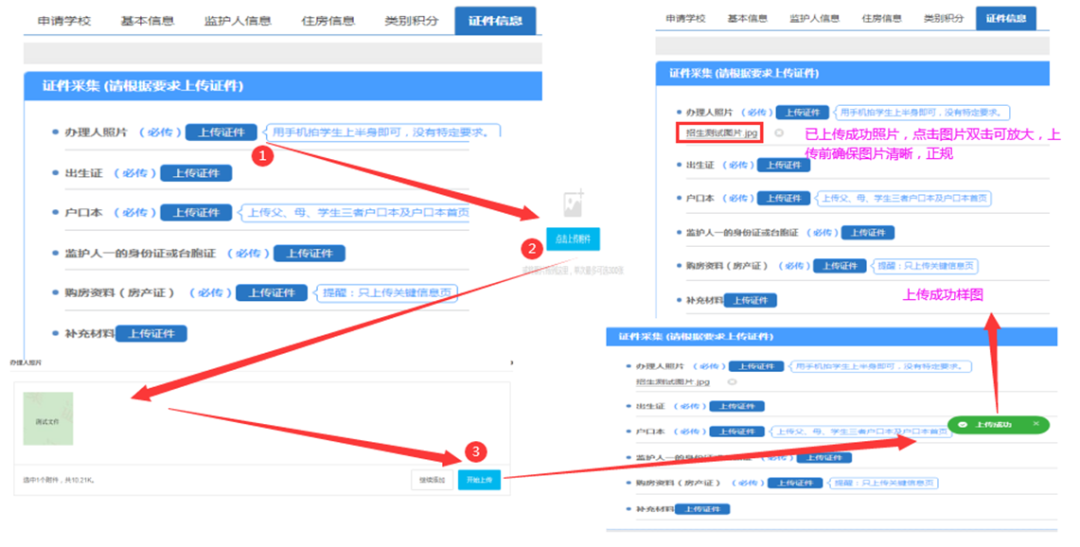Click 提醒:只上传关键信息页 hint in the pink-annotated form
The image size is (1080, 547).
pos(926,266)
